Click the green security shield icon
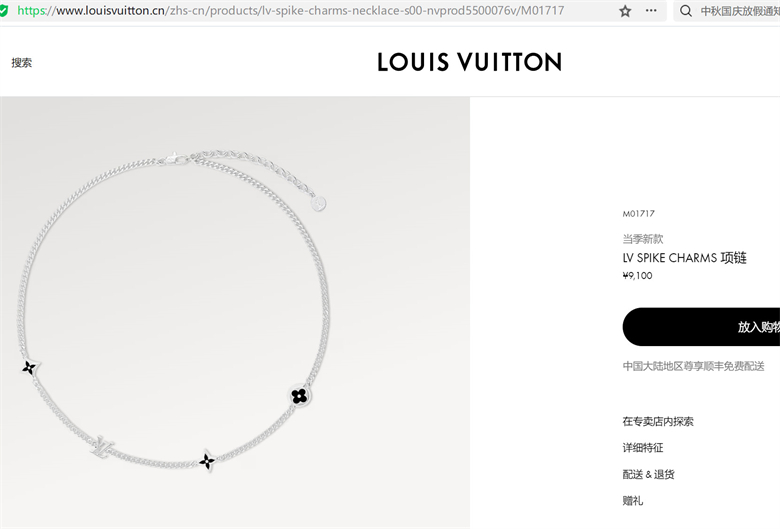The image size is (780, 529). point(3,10)
